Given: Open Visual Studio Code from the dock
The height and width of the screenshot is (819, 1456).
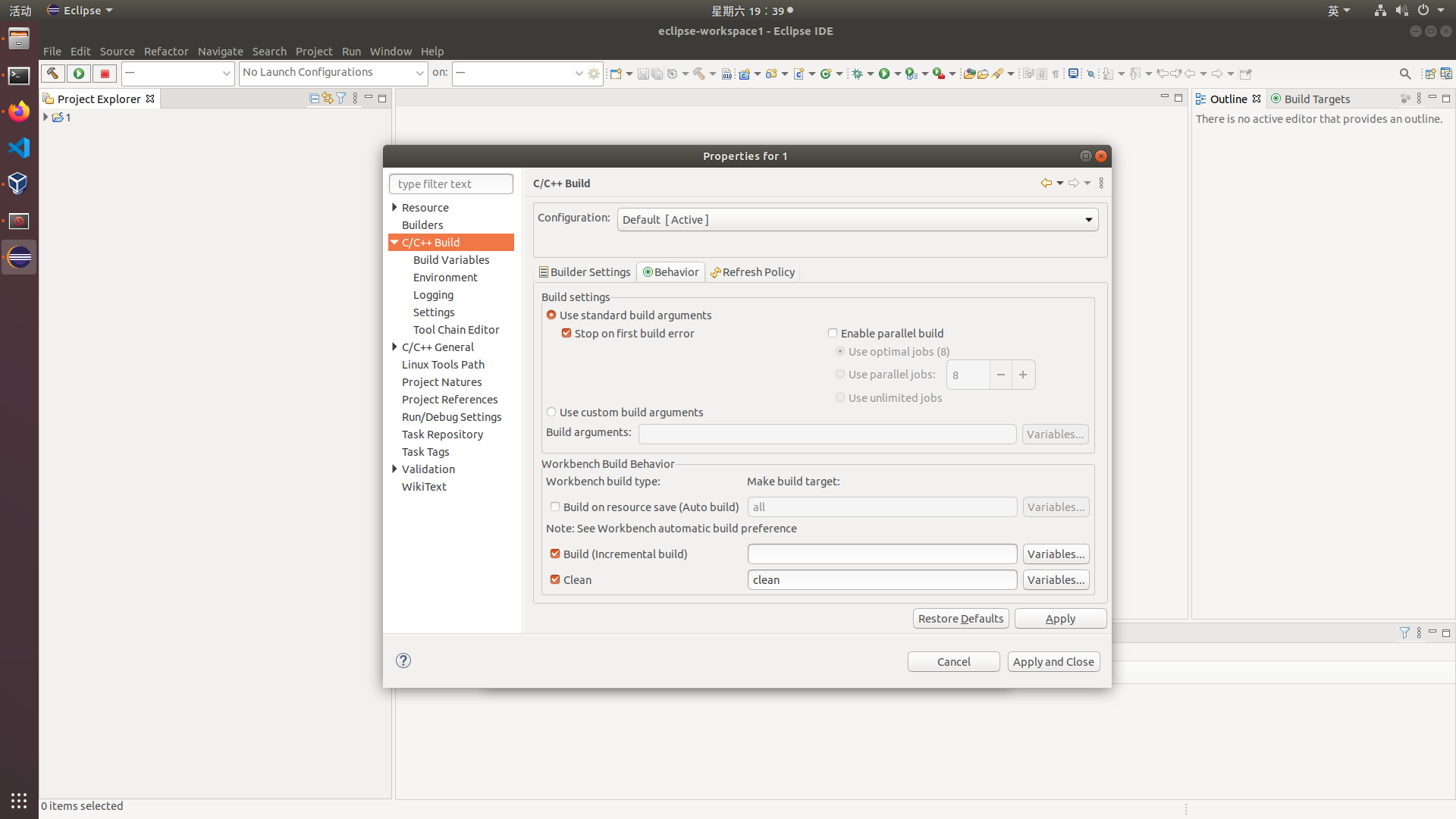Looking at the screenshot, I should (19, 148).
